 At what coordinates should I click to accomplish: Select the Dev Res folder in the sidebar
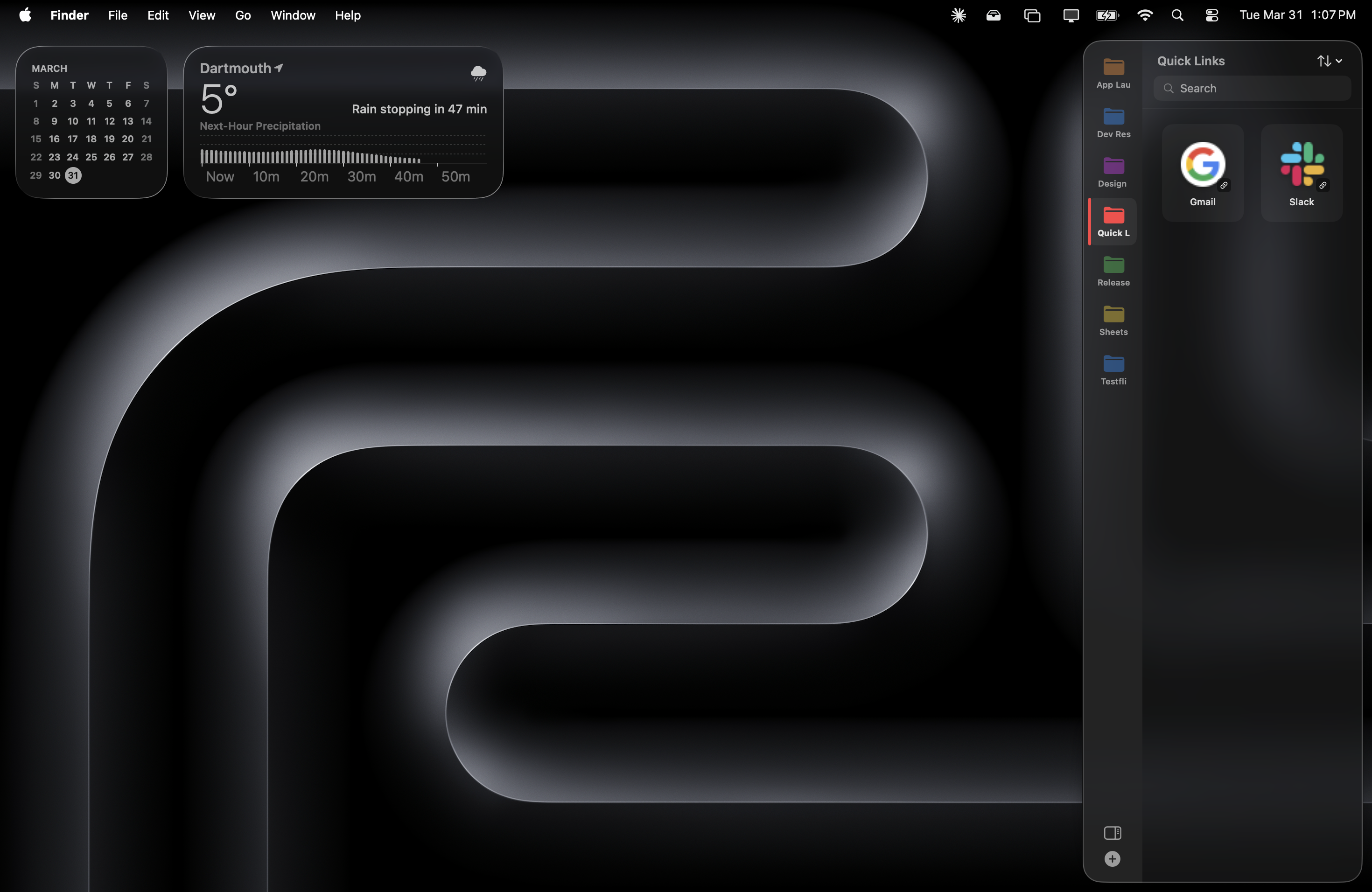coord(1113,121)
